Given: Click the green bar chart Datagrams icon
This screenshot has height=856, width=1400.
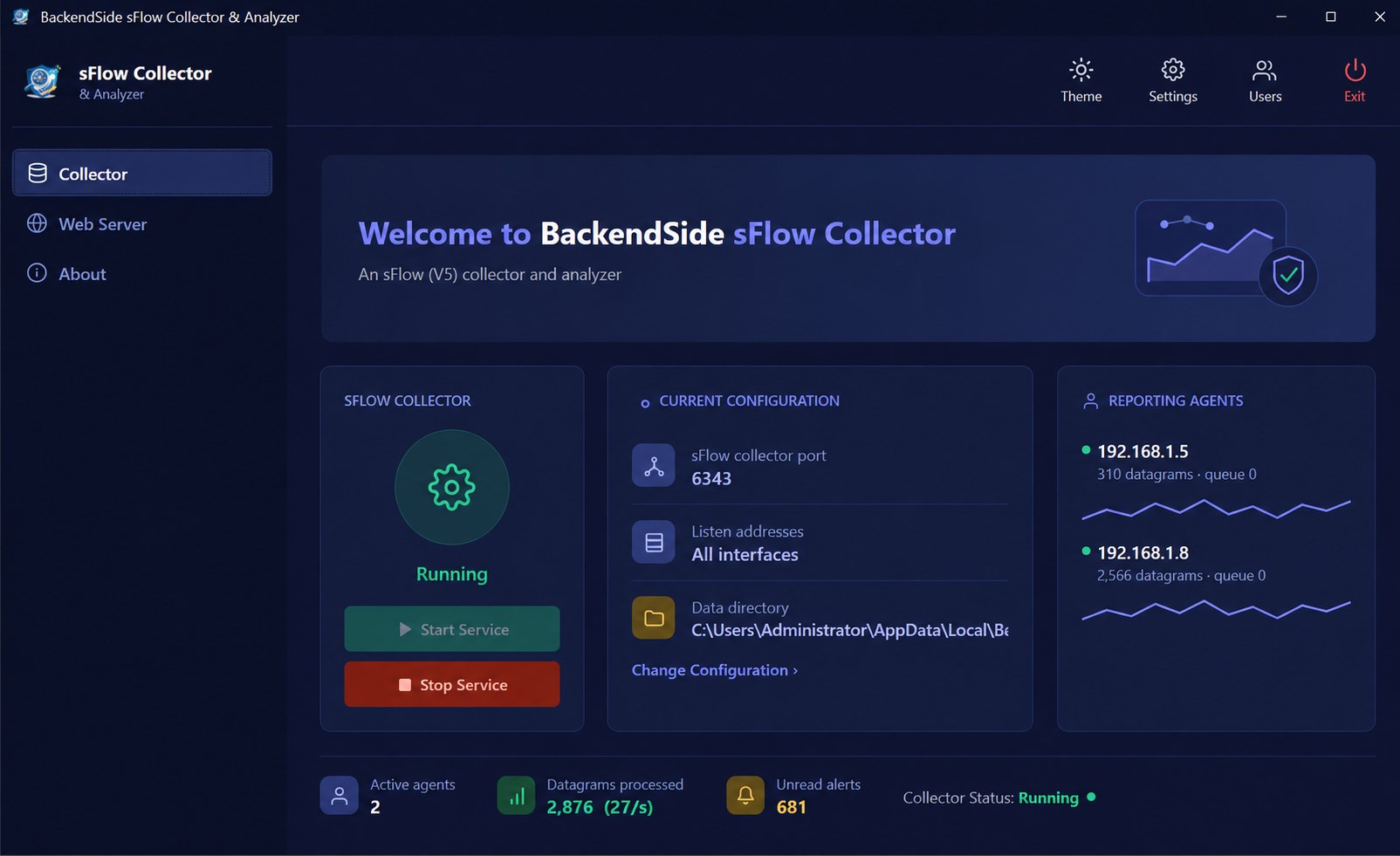Looking at the screenshot, I should pos(517,795).
